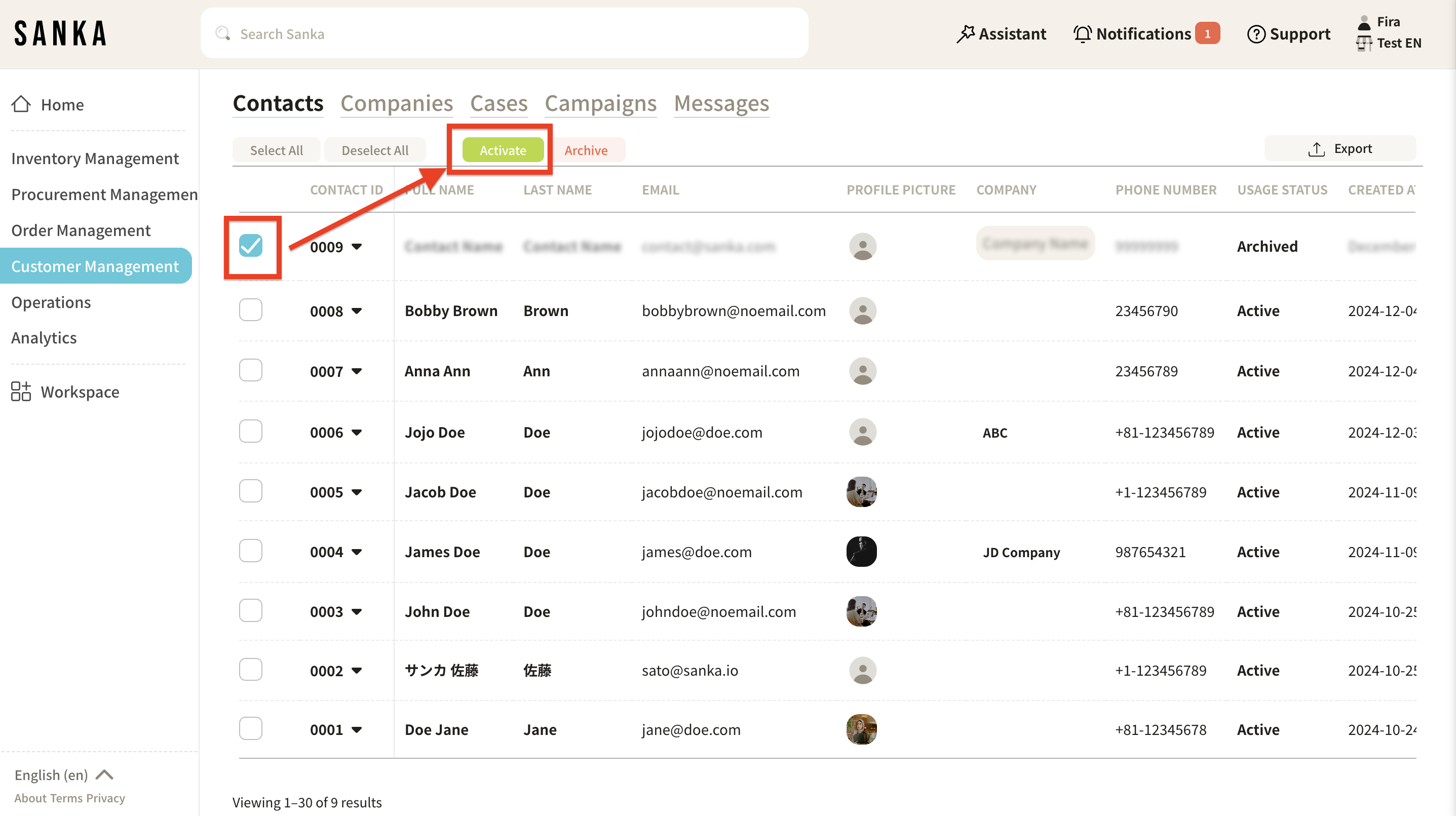Open Support question mark icon
Screen dimensions: 1456x816
1255,34
